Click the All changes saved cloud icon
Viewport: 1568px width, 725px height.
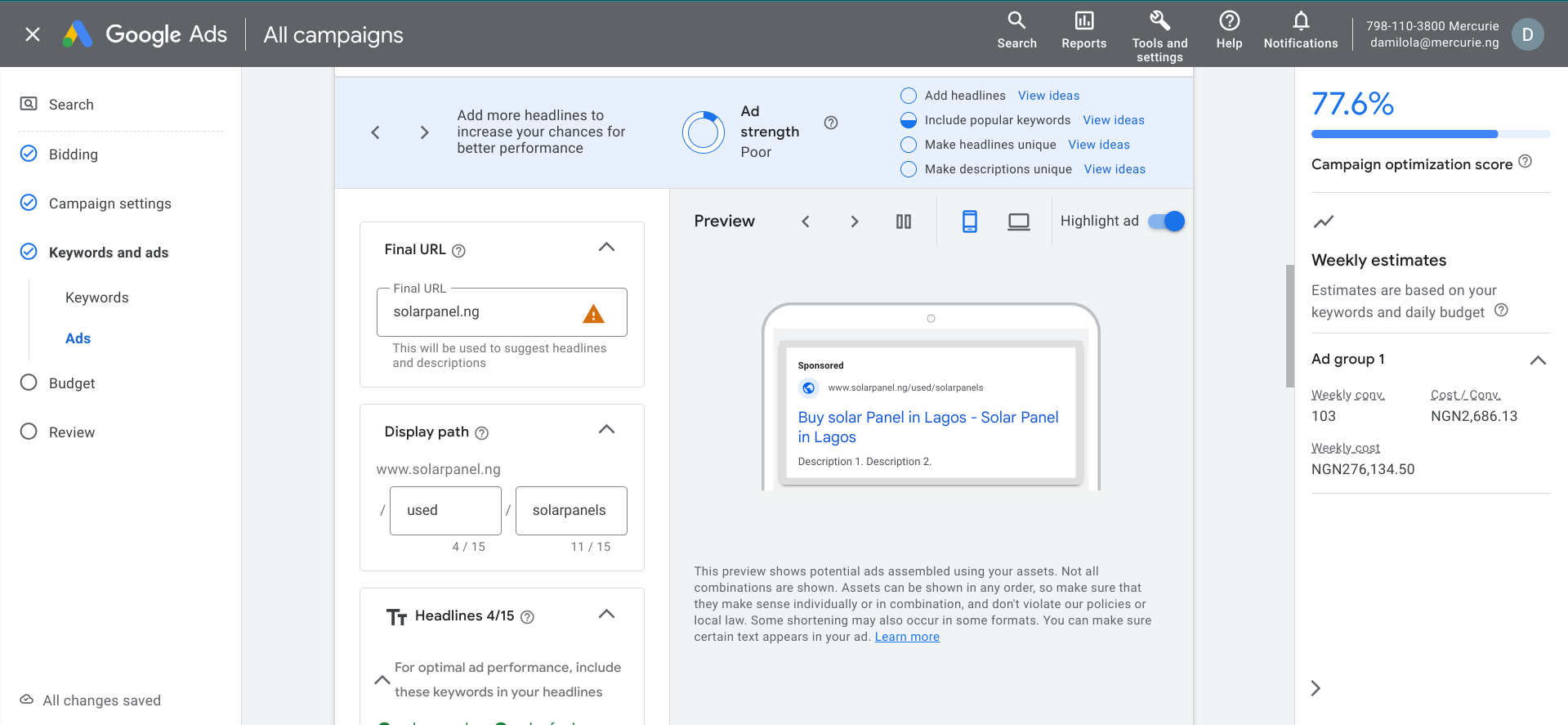click(27, 700)
